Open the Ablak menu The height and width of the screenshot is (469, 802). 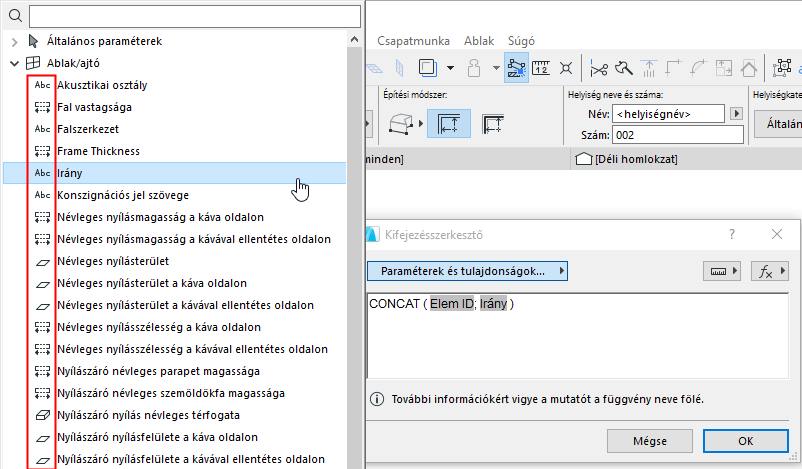coord(479,41)
